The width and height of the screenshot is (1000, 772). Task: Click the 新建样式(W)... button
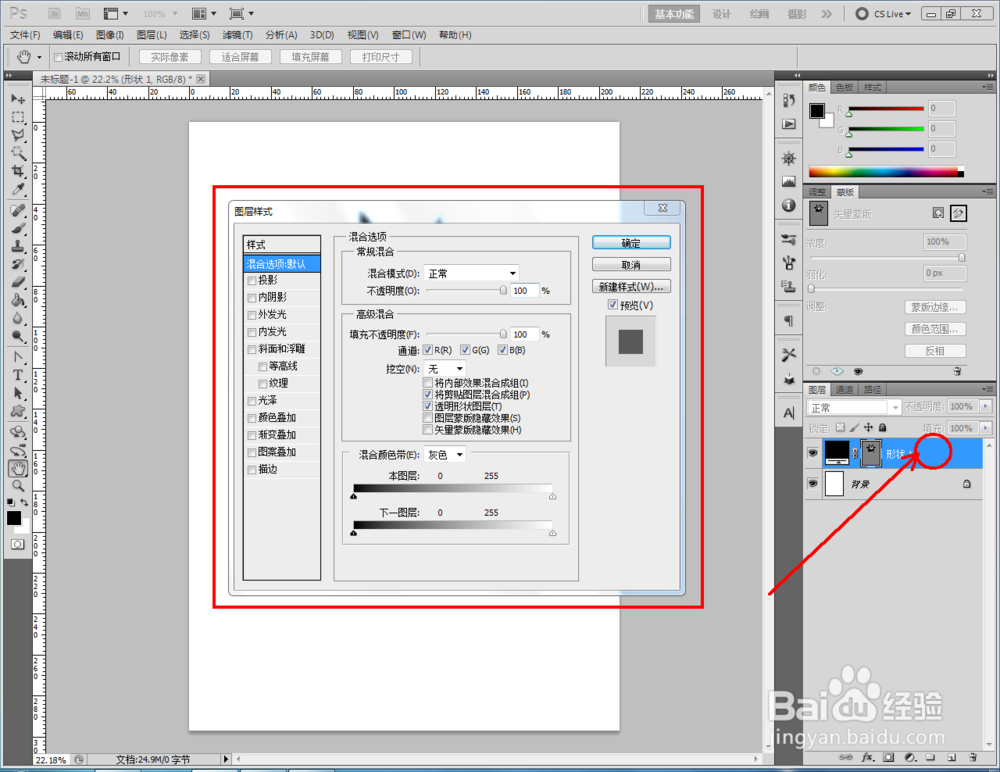click(631, 286)
